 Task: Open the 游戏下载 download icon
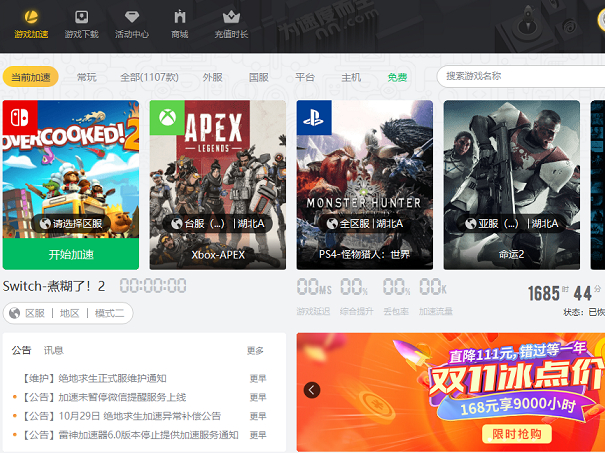pos(81,17)
